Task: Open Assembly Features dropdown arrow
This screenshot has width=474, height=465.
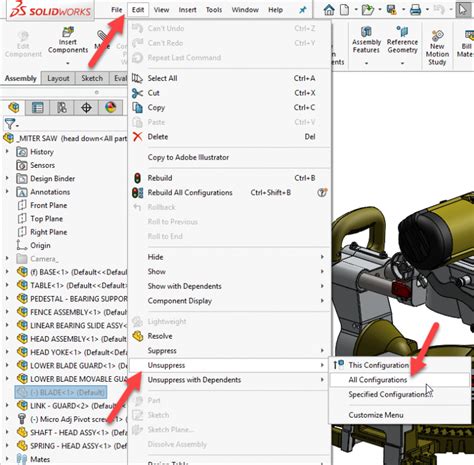Action: pos(366,63)
